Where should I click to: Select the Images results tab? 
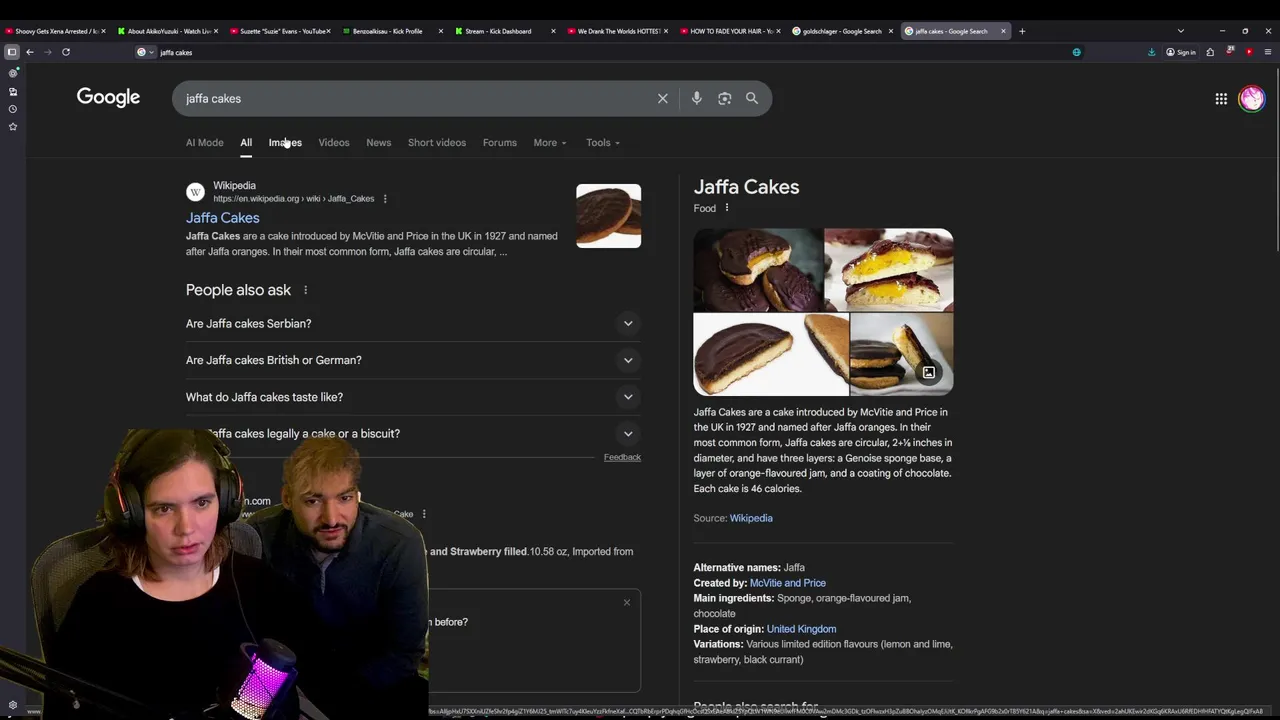coord(285,143)
